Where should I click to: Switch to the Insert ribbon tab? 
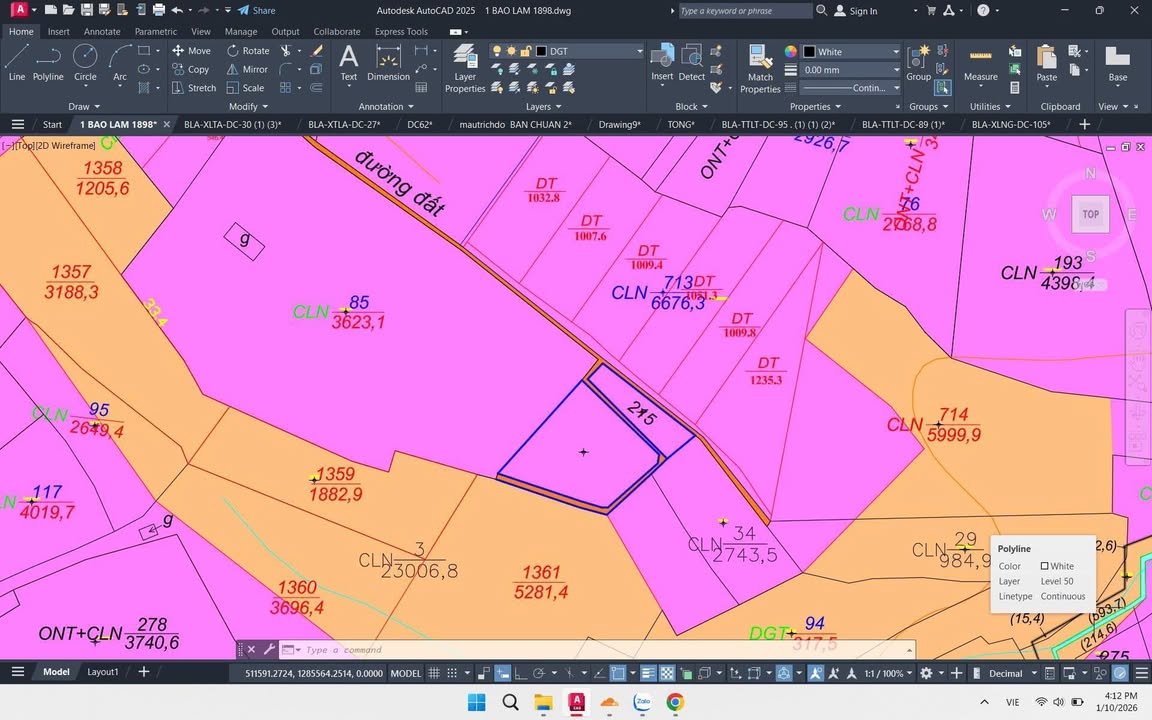point(58,31)
